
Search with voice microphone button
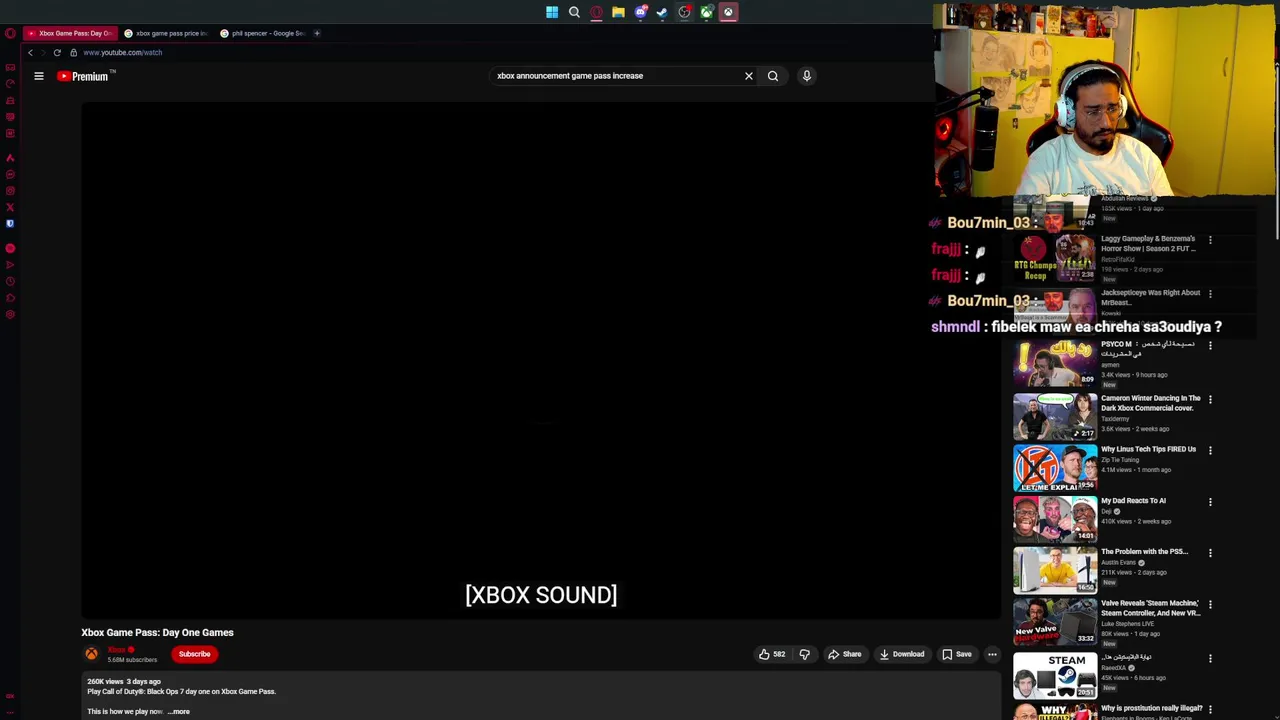(x=807, y=76)
